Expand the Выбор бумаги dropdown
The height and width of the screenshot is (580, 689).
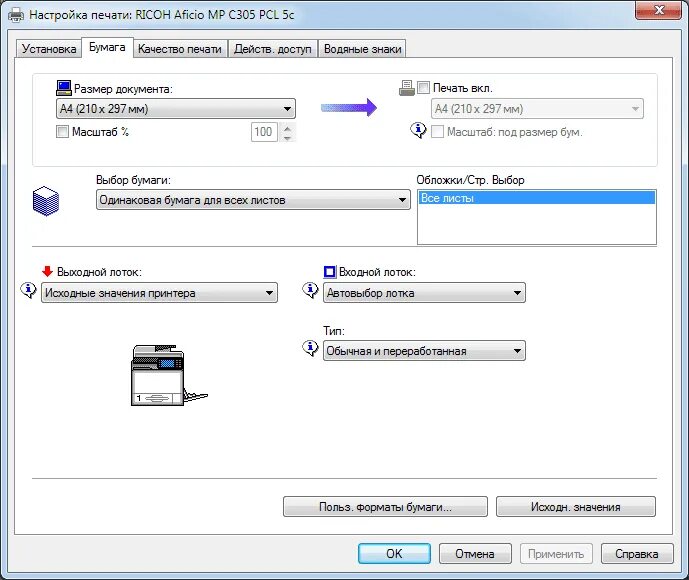(x=253, y=200)
